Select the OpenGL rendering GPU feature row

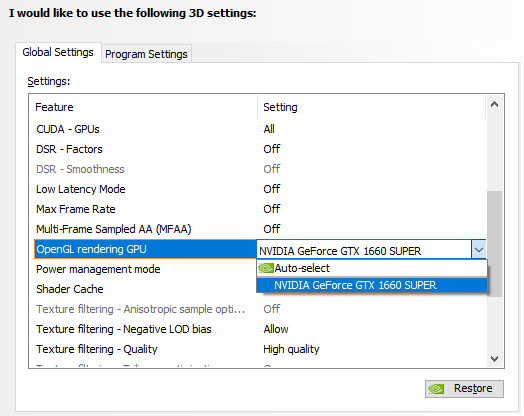pyautogui.click(x=145, y=249)
